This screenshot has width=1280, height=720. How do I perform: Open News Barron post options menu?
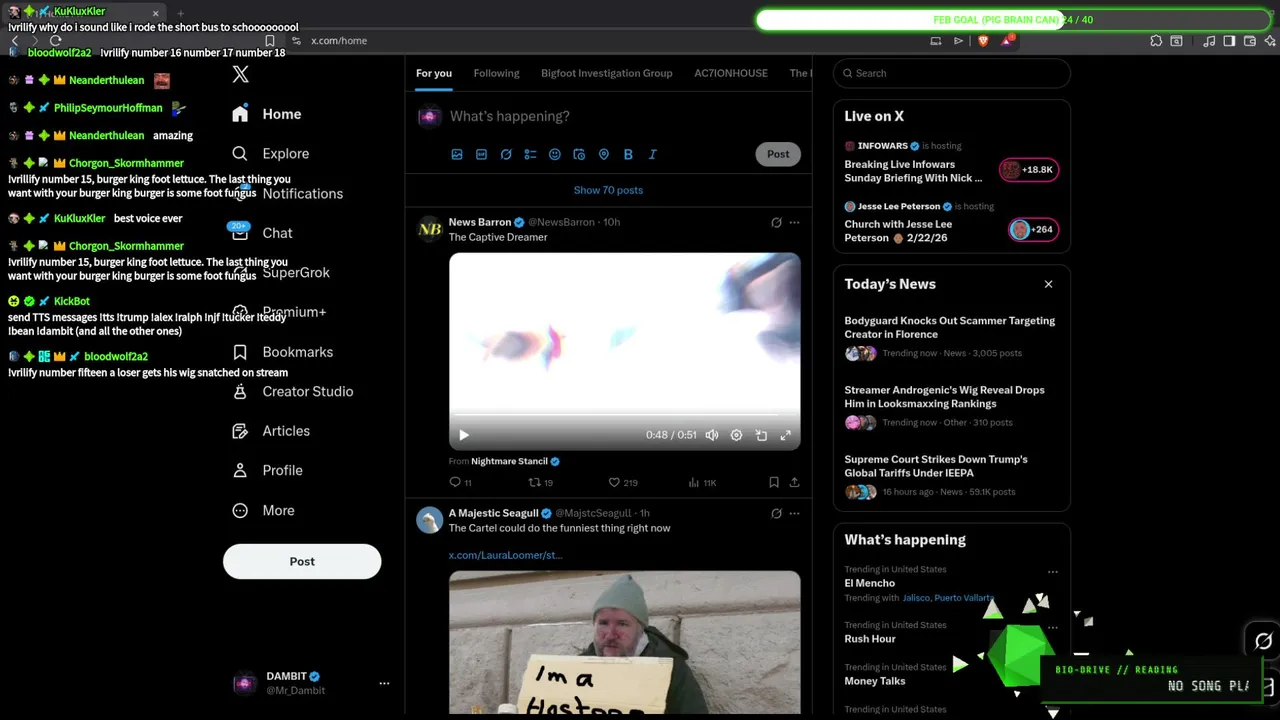coord(795,222)
